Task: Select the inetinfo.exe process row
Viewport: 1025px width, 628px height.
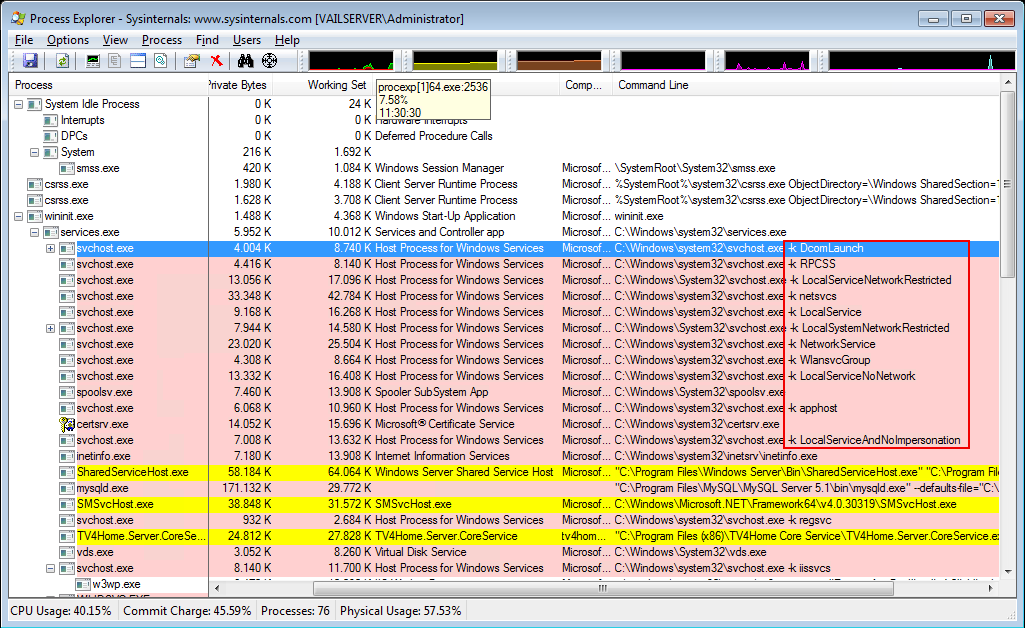Action: 504,456
